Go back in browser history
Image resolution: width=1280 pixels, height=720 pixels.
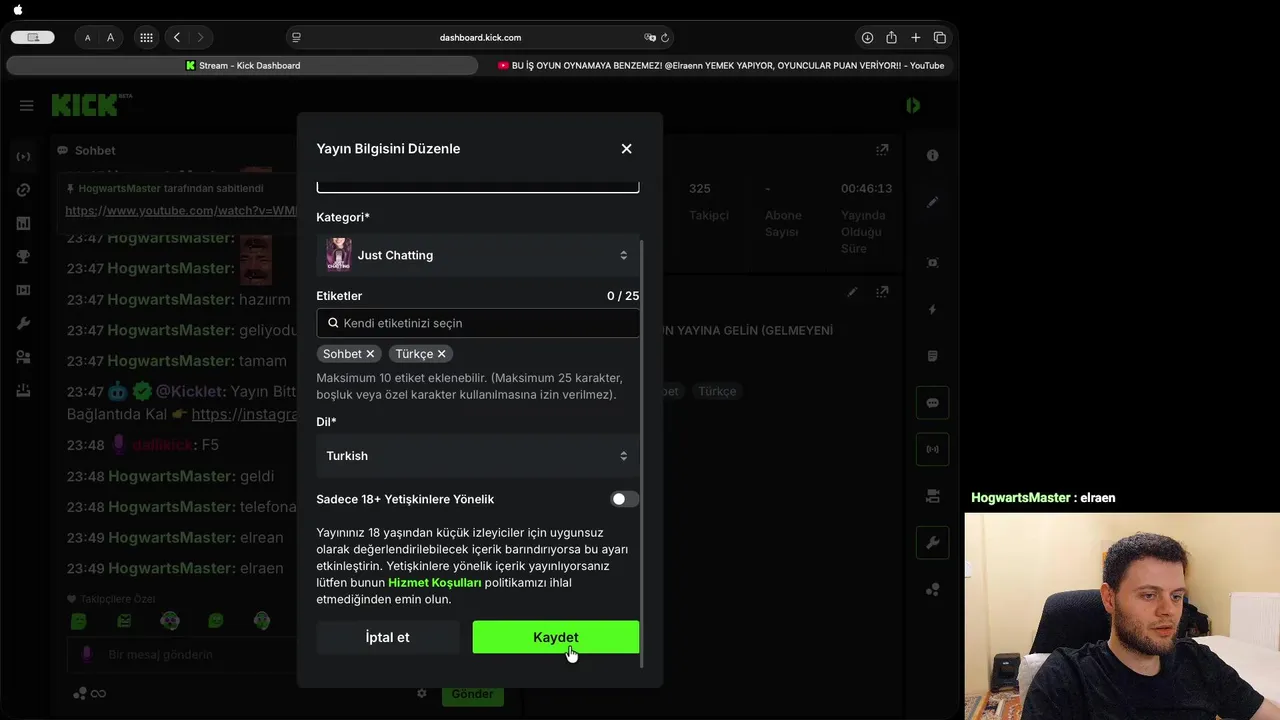coord(177,37)
